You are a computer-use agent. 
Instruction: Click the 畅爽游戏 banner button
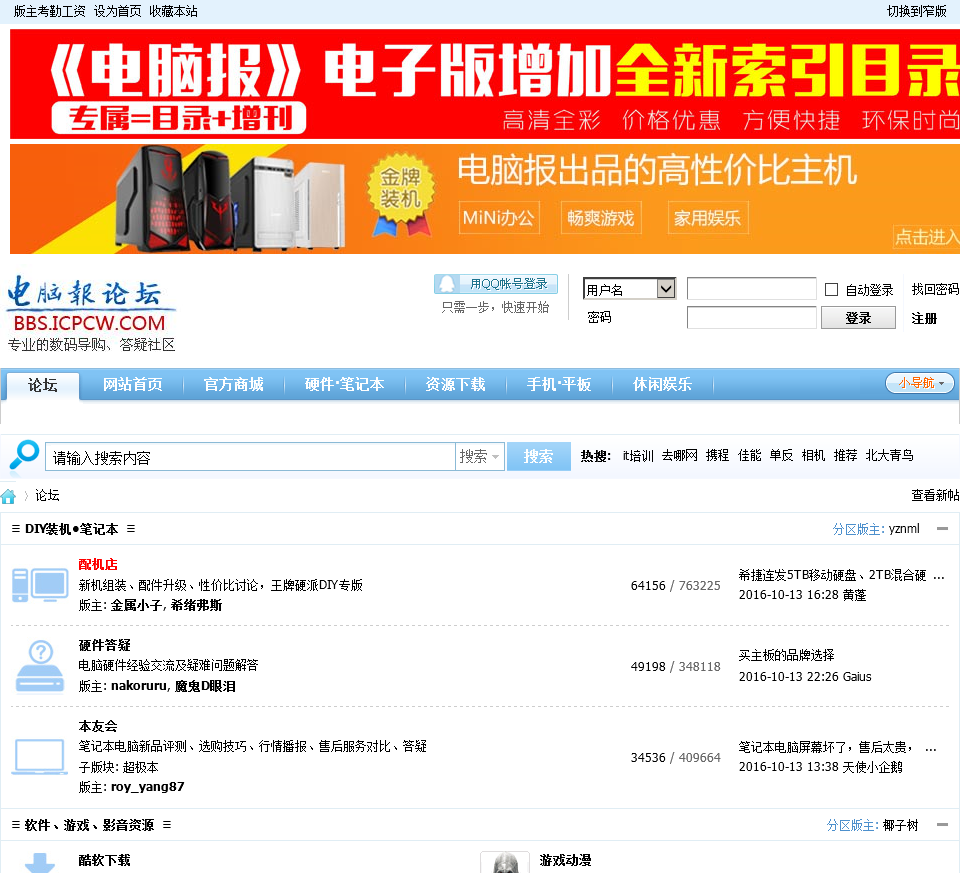point(601,218)
